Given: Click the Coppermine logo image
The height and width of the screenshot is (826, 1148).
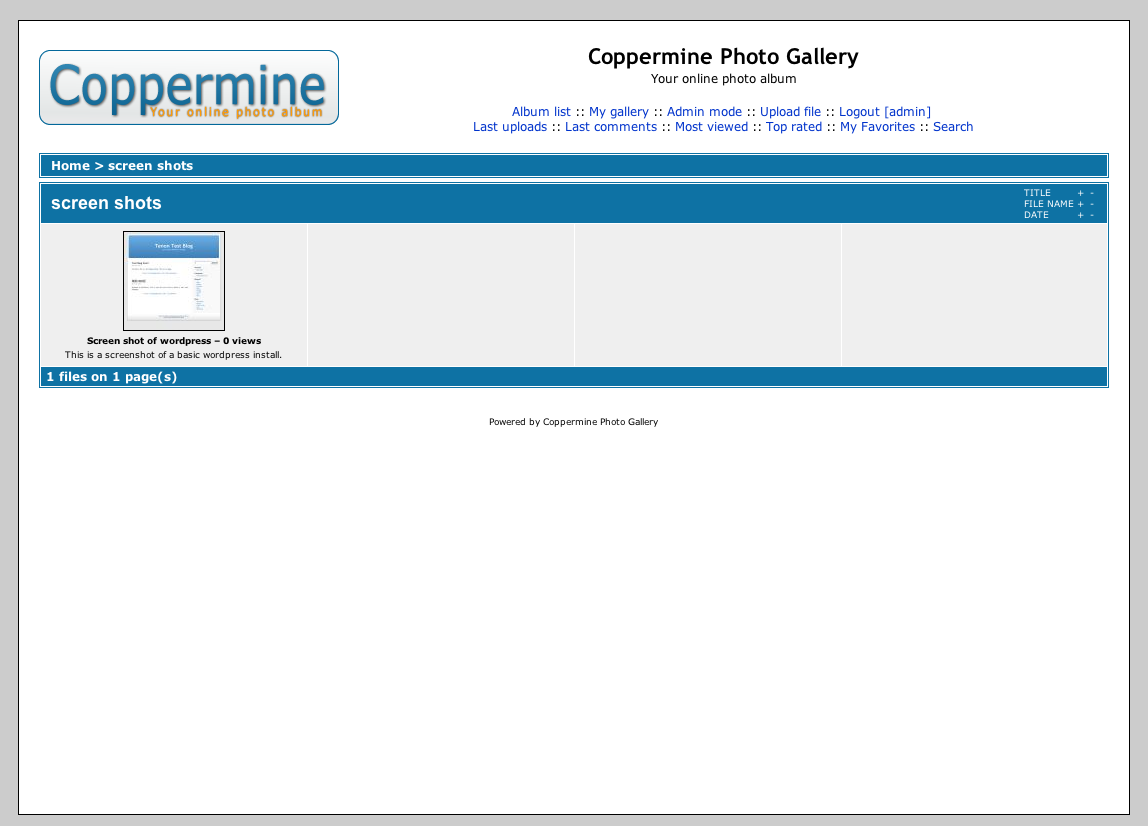Looking at the screenshot, I should coord(189,88).
